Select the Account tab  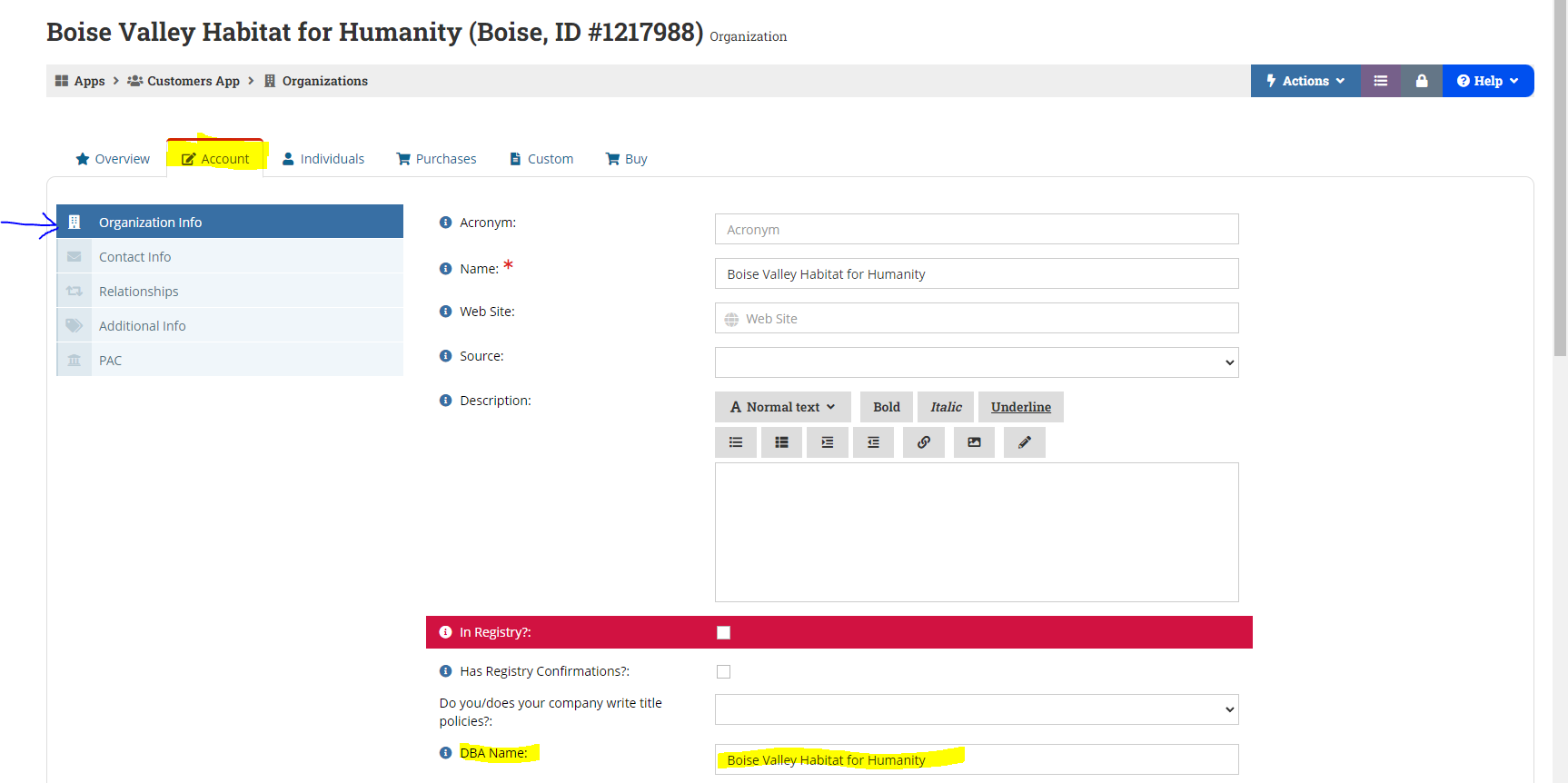[215, 159]
